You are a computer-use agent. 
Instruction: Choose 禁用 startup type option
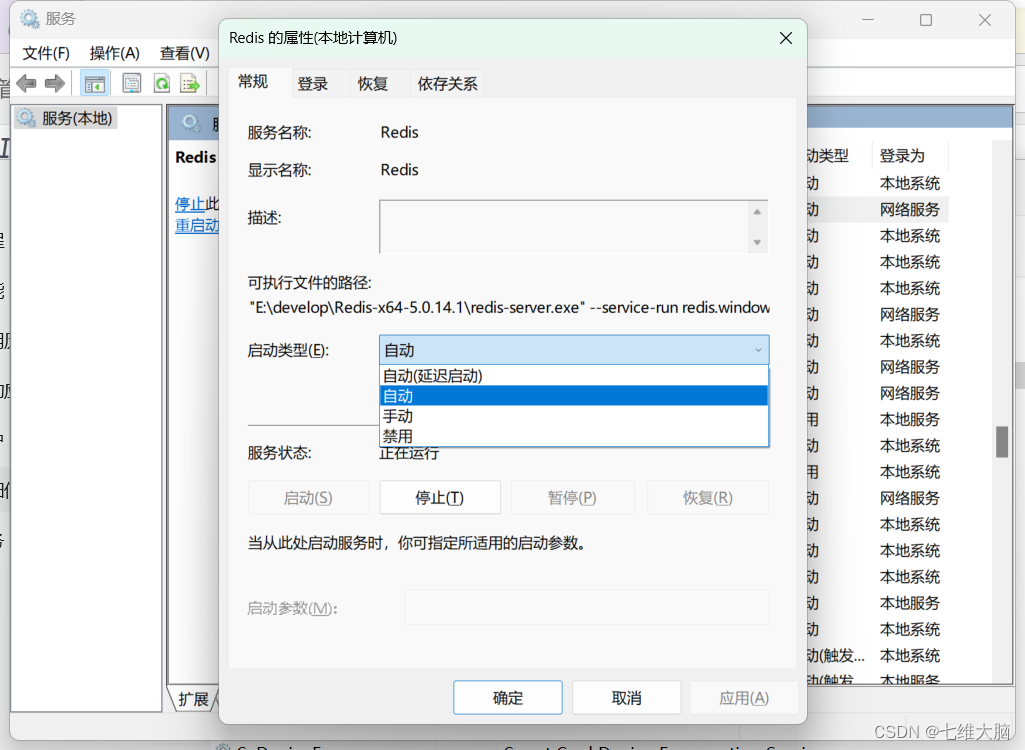point(573,435)
